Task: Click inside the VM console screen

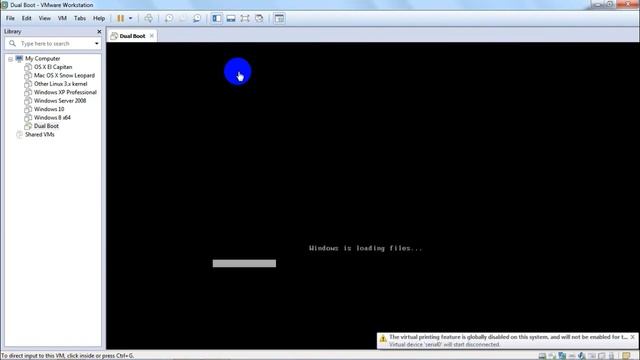Action: [x=372, y=196]
